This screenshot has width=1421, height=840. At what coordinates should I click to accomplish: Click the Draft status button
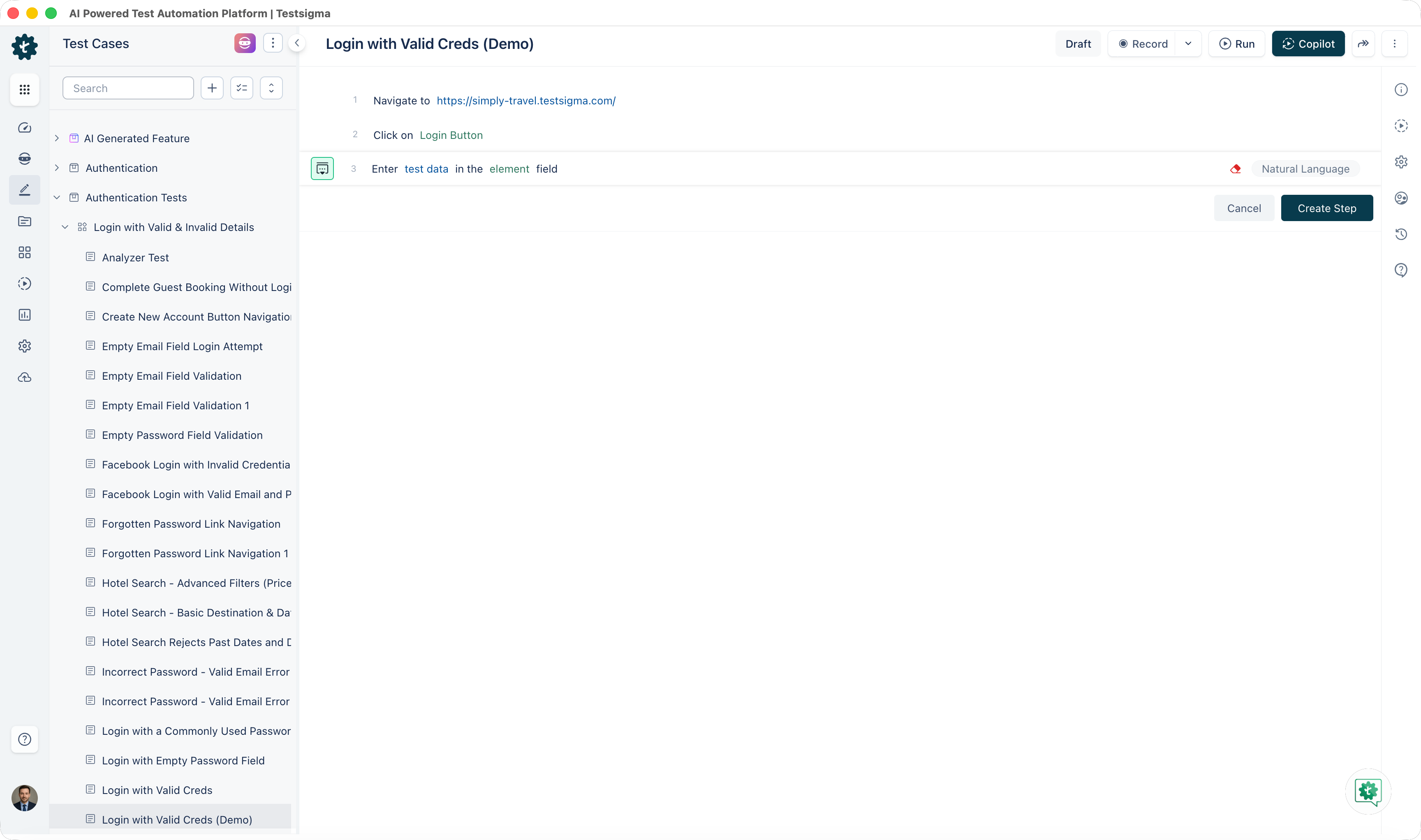(x=1078, y=44)
